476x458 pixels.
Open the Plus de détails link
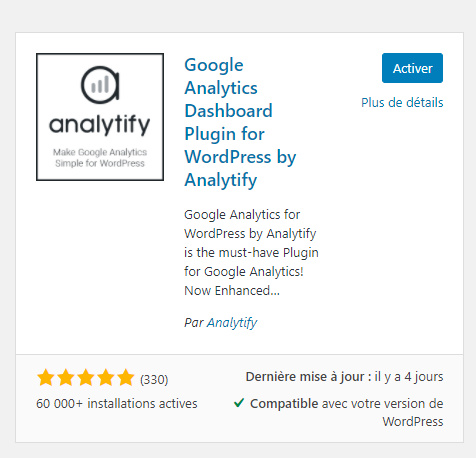pos(402,103)
